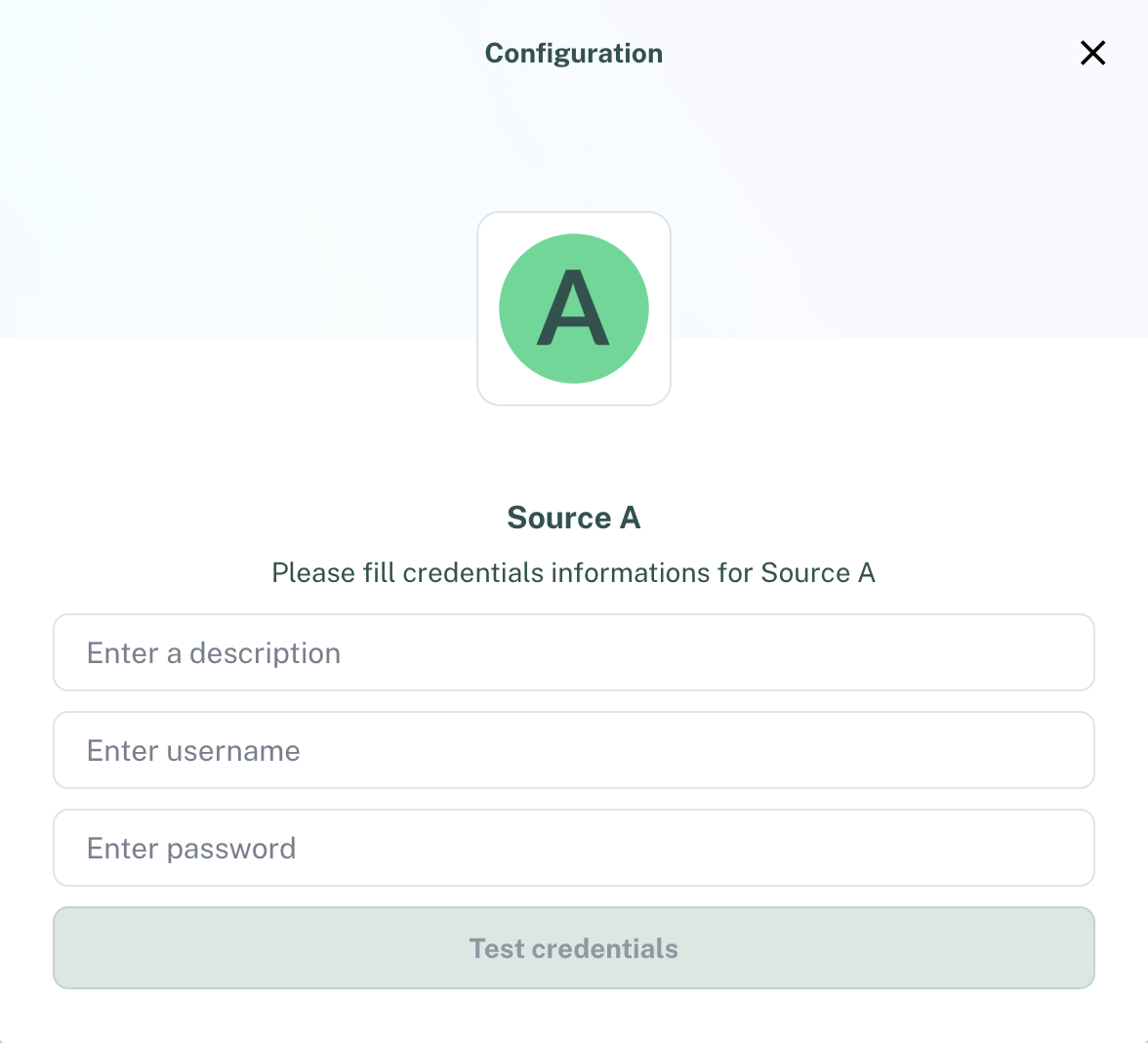1148x1043 pixels.
Task: Dismiss the Configuration dialog via the X
Action: click(x=1092, y=53)
